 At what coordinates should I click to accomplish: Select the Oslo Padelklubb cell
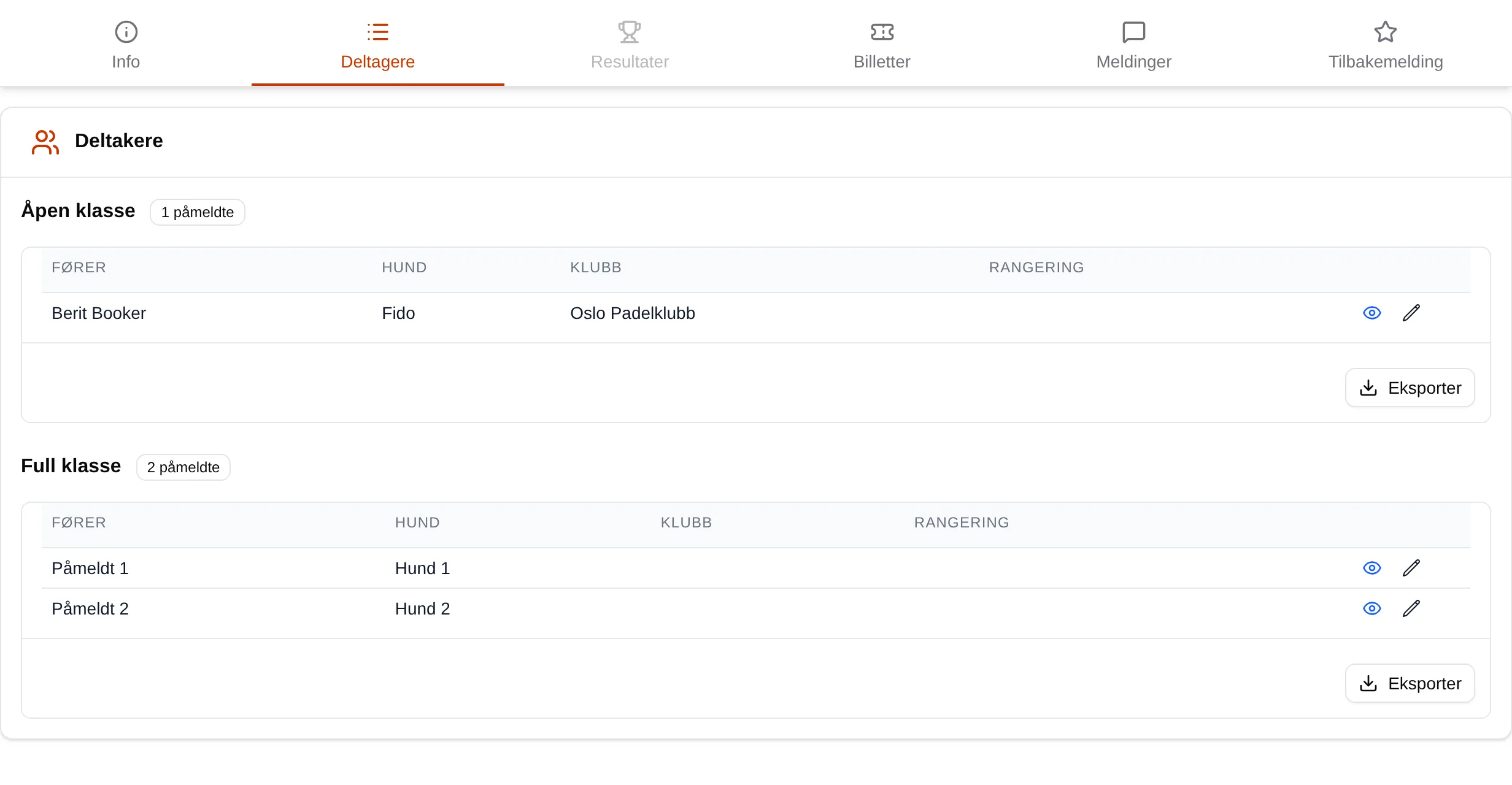(632, 313)
